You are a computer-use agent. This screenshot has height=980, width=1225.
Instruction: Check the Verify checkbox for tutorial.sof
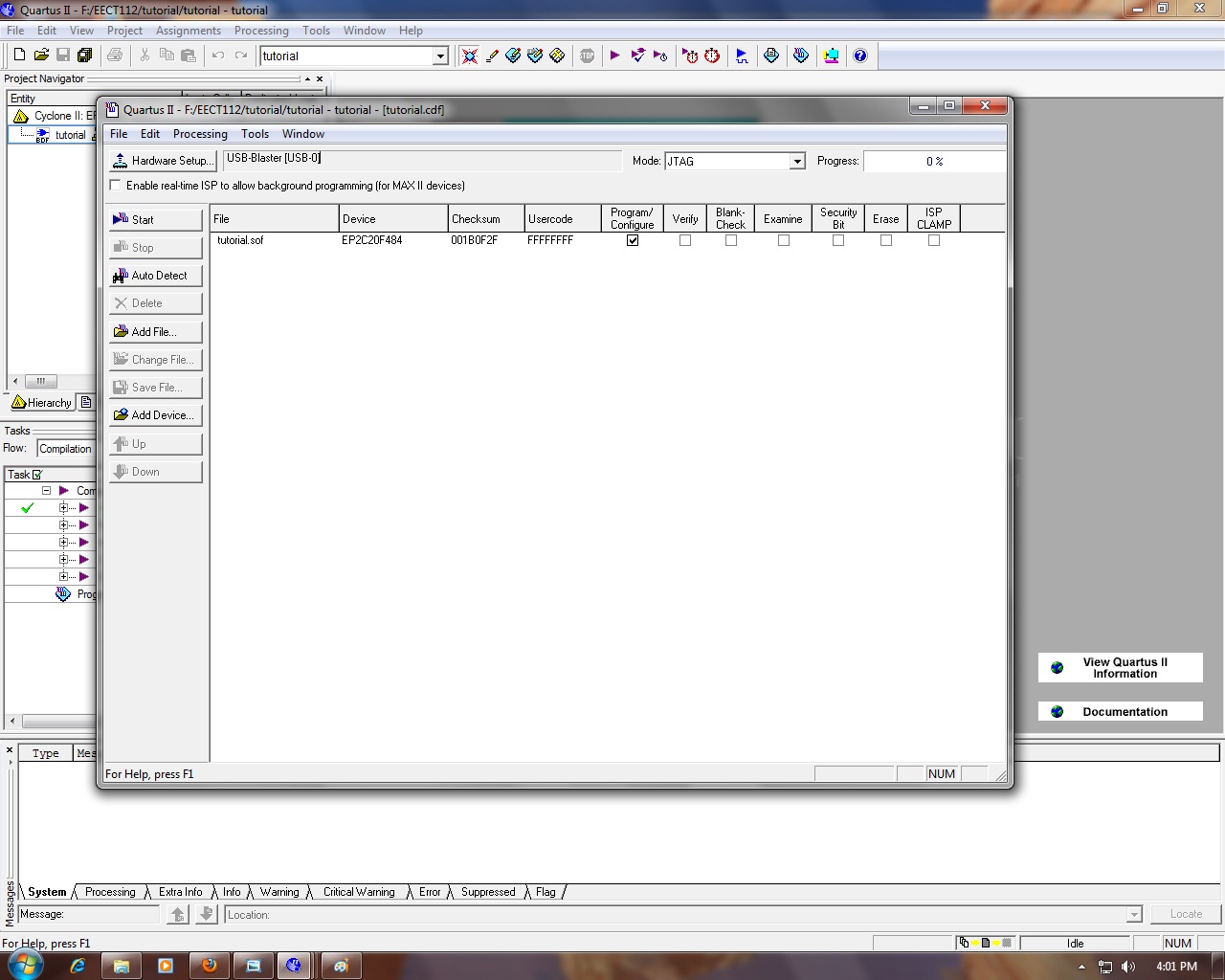click(684, 240)
